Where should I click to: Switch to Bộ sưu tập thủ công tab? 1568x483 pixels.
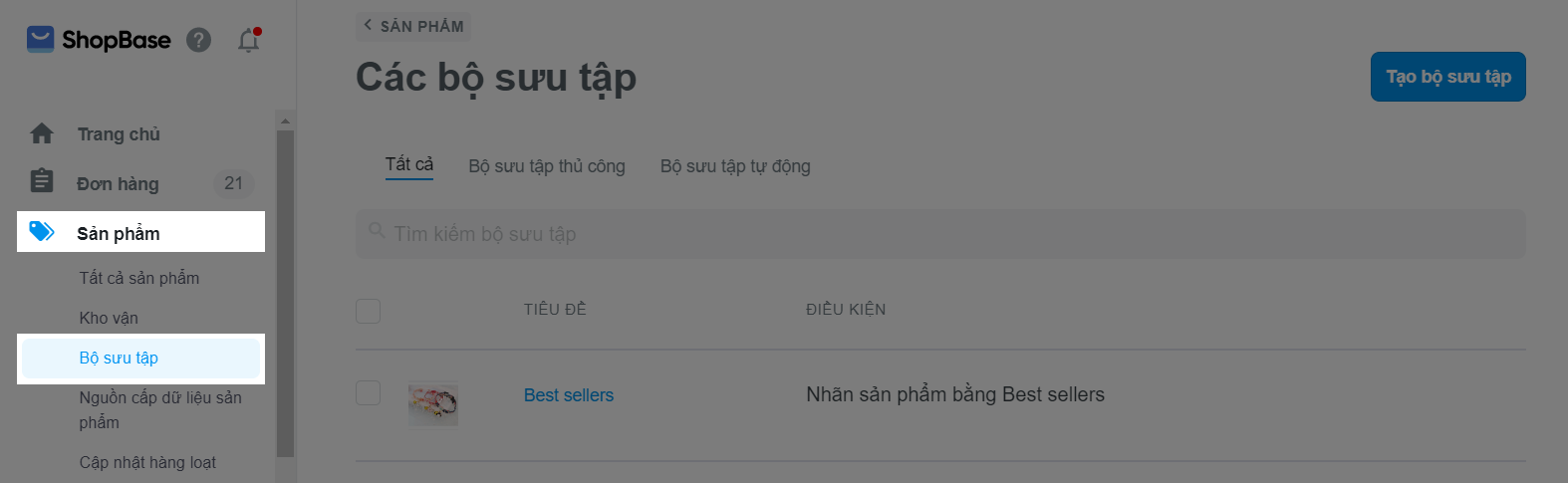pyautogui.click(x=547, y=166)
